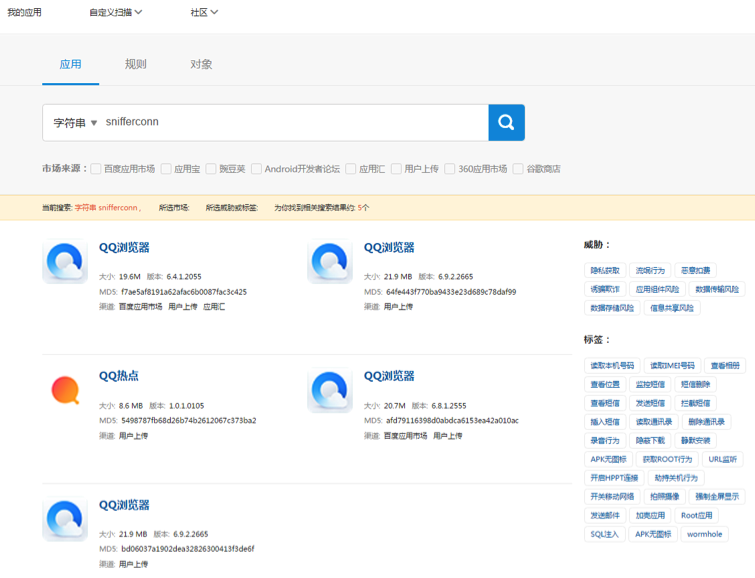Choose the 录音行为 label tag
Screen dimensions: 755x578
click(605, 440)
